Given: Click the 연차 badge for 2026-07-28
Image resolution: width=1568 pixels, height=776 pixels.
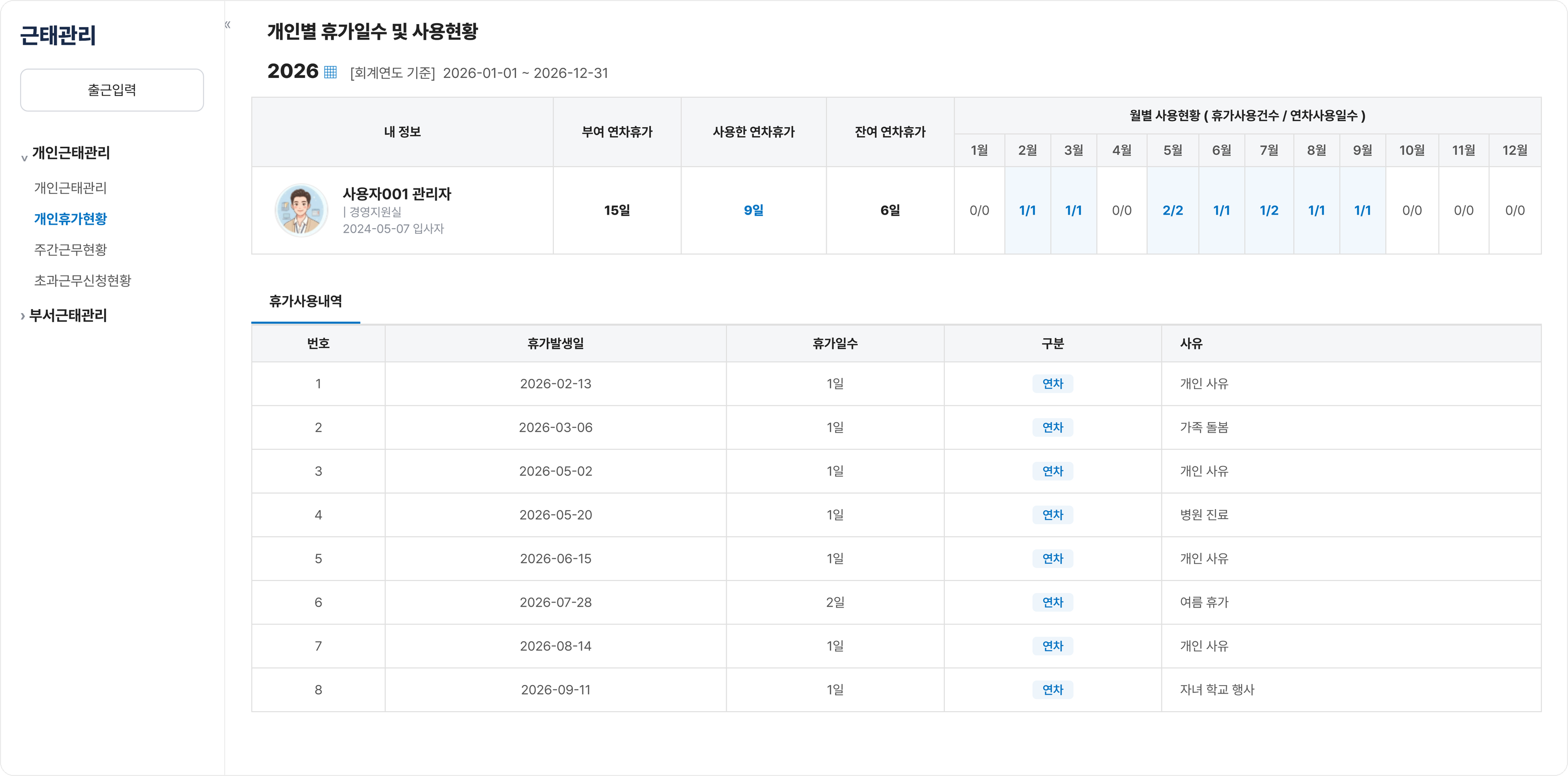Looking at the screenshot, I should (1052, 603).
